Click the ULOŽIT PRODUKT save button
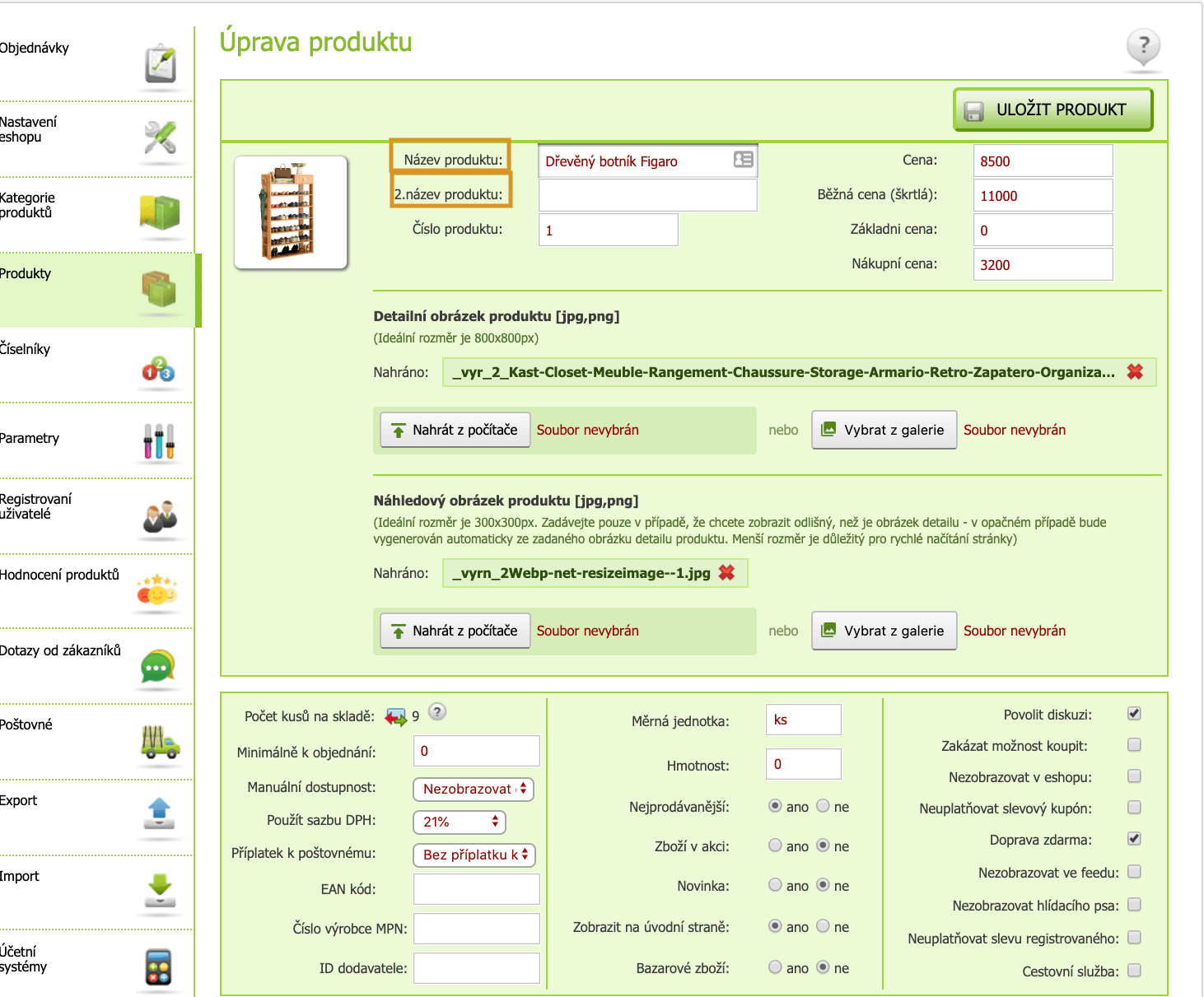1204x997 pixels. click(x=1052, y=109)
